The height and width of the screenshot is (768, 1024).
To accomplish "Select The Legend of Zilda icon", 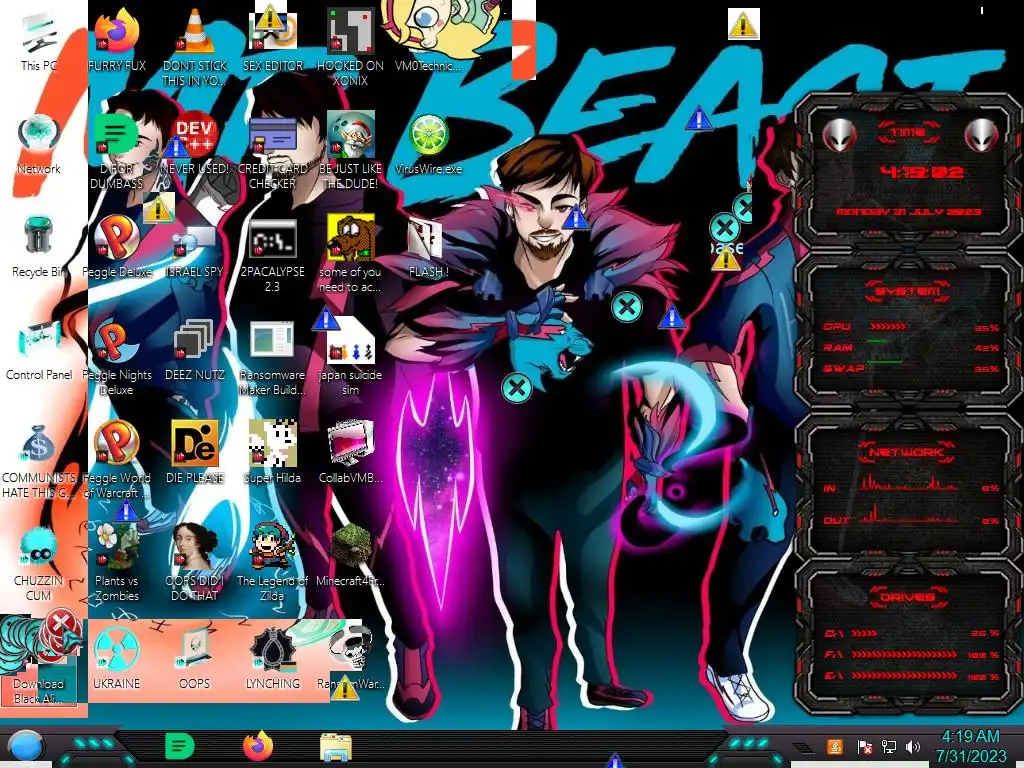I will (273, 562).
